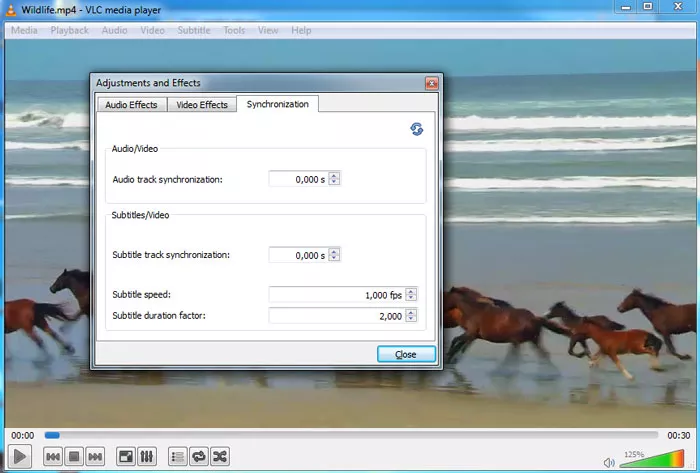Open the View menu
Screen dimensions: 700x473
click(x=268, y=30)
